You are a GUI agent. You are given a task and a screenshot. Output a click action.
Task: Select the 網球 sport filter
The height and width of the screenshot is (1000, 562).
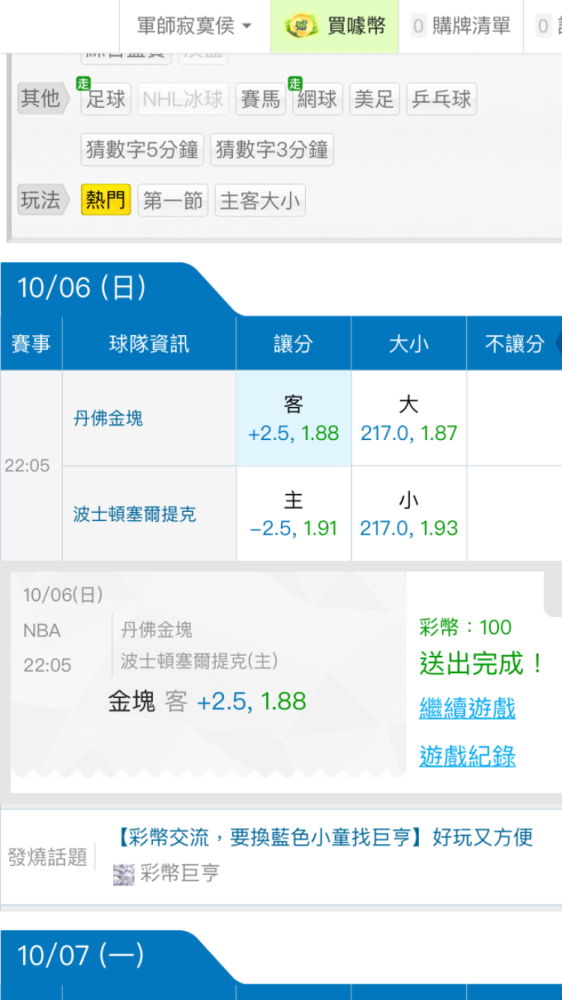coord(318,99)
